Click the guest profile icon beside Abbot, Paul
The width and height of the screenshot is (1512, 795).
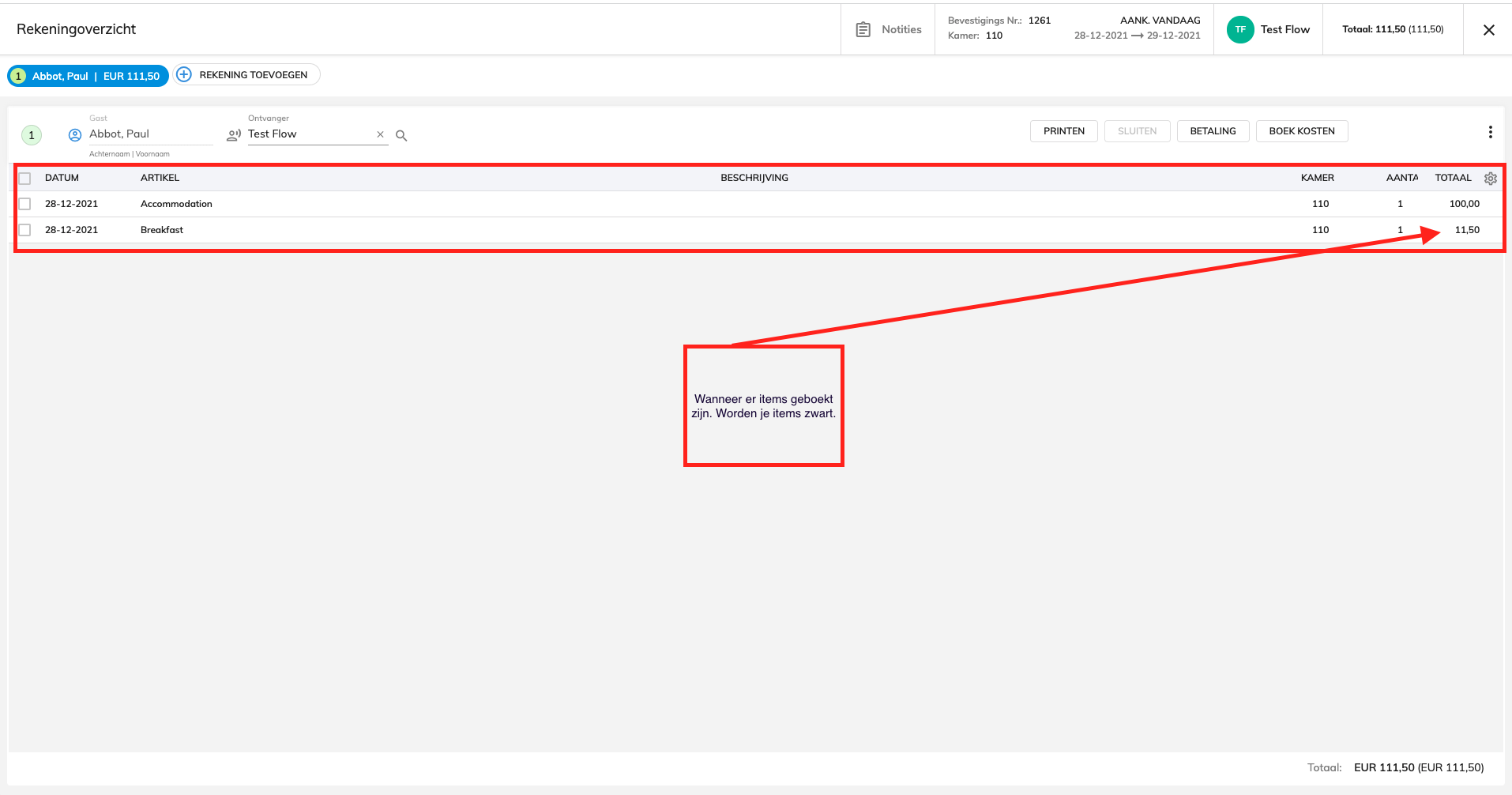[75, 135]
